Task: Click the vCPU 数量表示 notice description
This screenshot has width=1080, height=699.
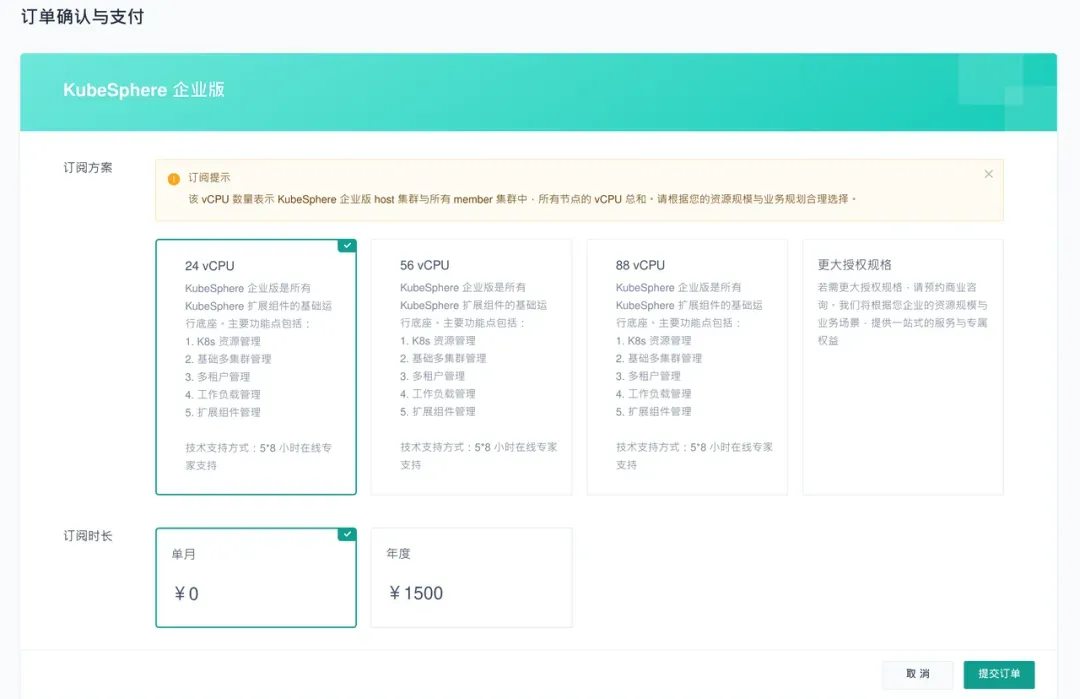Action: pyautogui.click(x=522, y=199)
